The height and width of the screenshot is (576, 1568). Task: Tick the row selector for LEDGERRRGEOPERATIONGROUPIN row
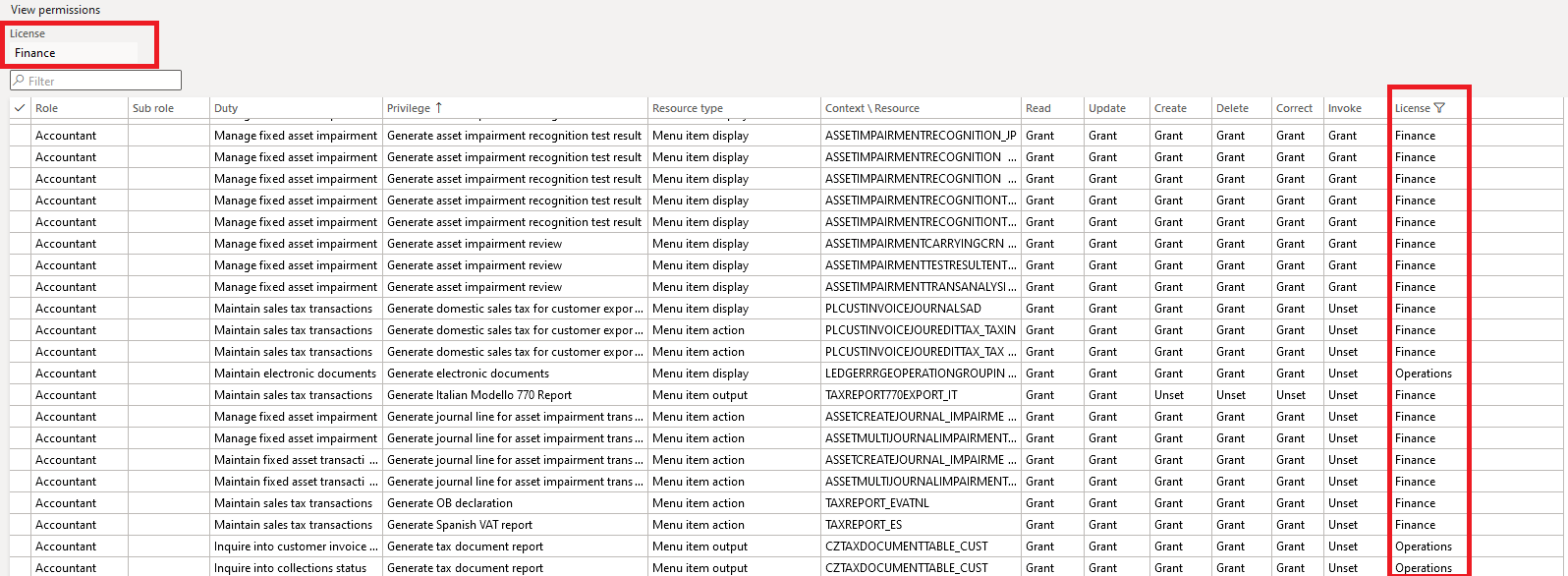pyautogui.click(x=20, y=374)
